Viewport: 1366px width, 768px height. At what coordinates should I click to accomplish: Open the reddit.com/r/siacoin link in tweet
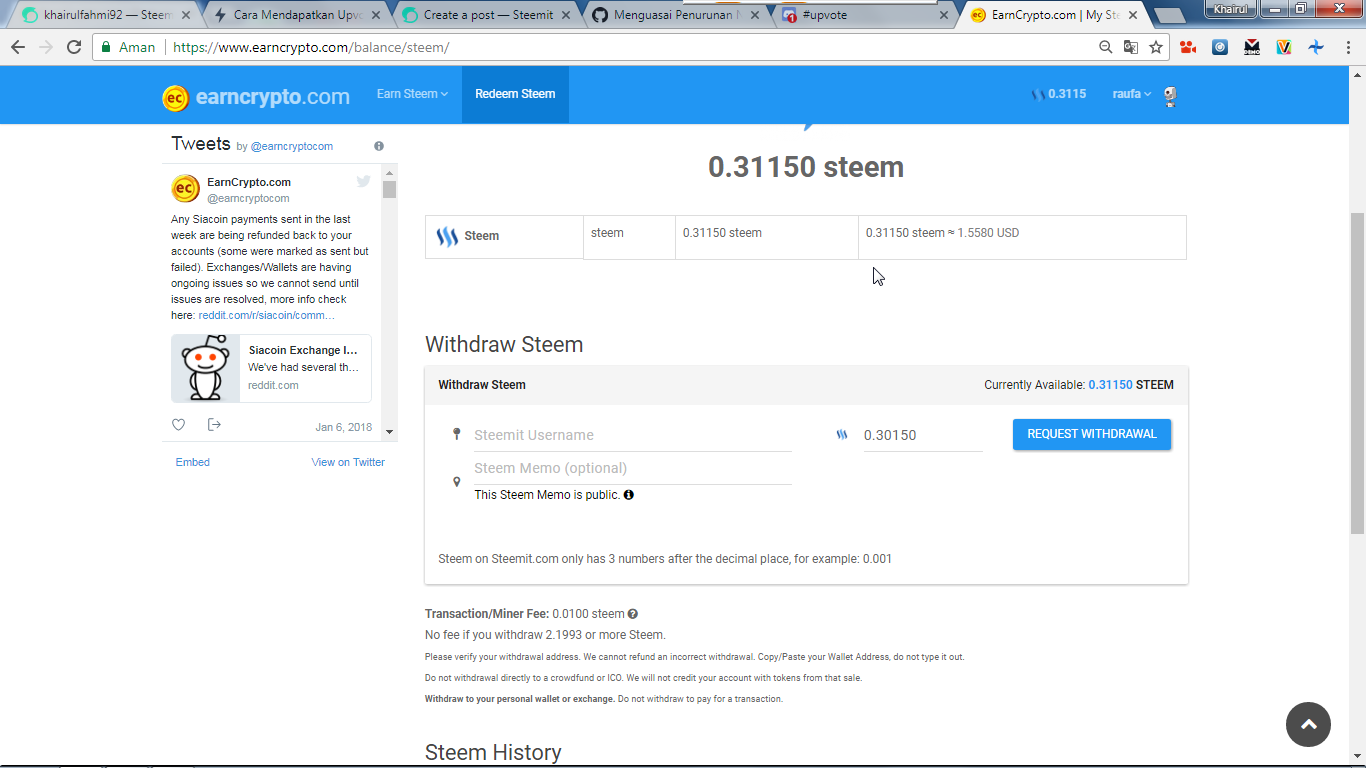267,315
